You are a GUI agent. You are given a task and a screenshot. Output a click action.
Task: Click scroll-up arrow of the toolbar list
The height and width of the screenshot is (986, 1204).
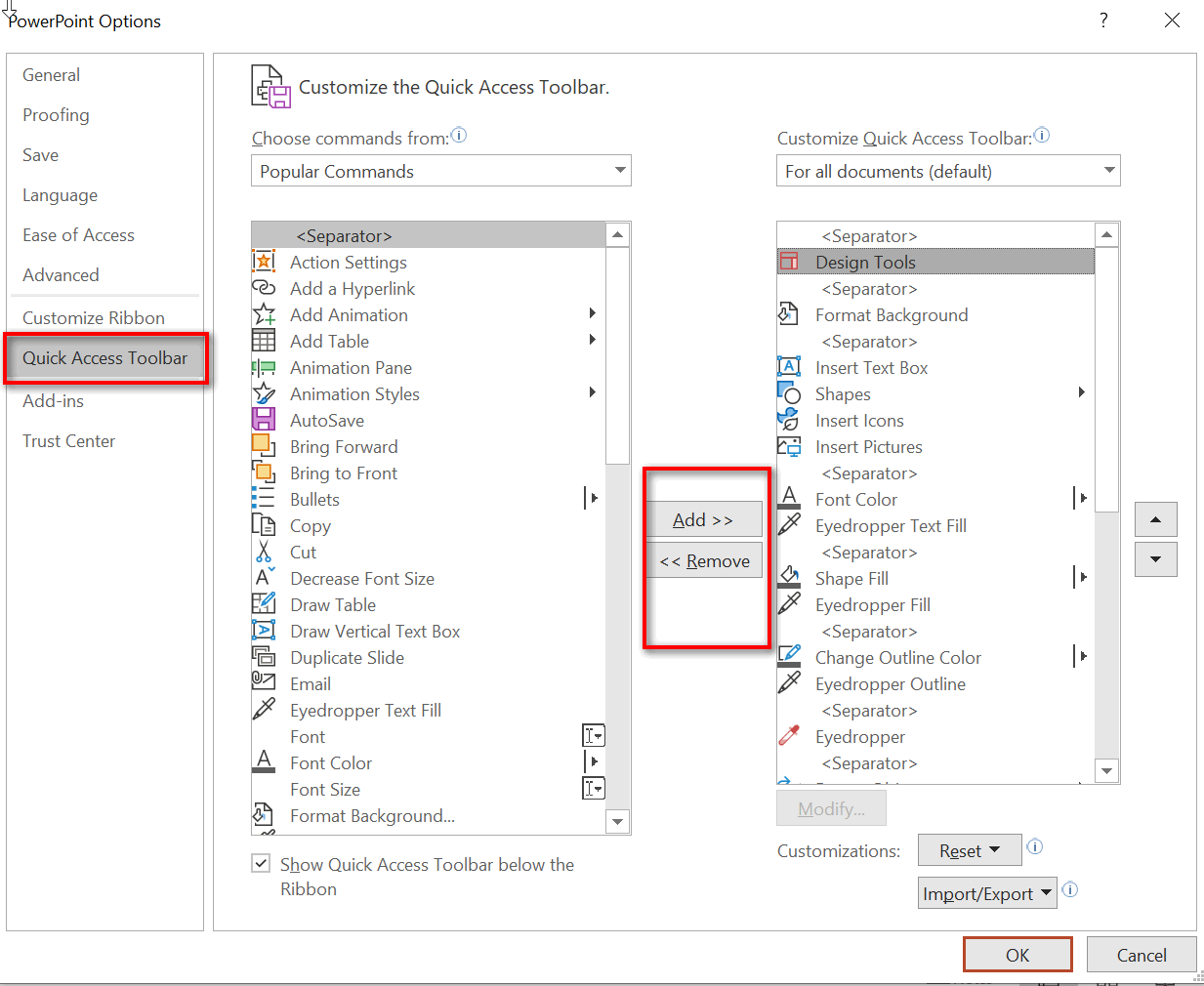click(1106, 234)
